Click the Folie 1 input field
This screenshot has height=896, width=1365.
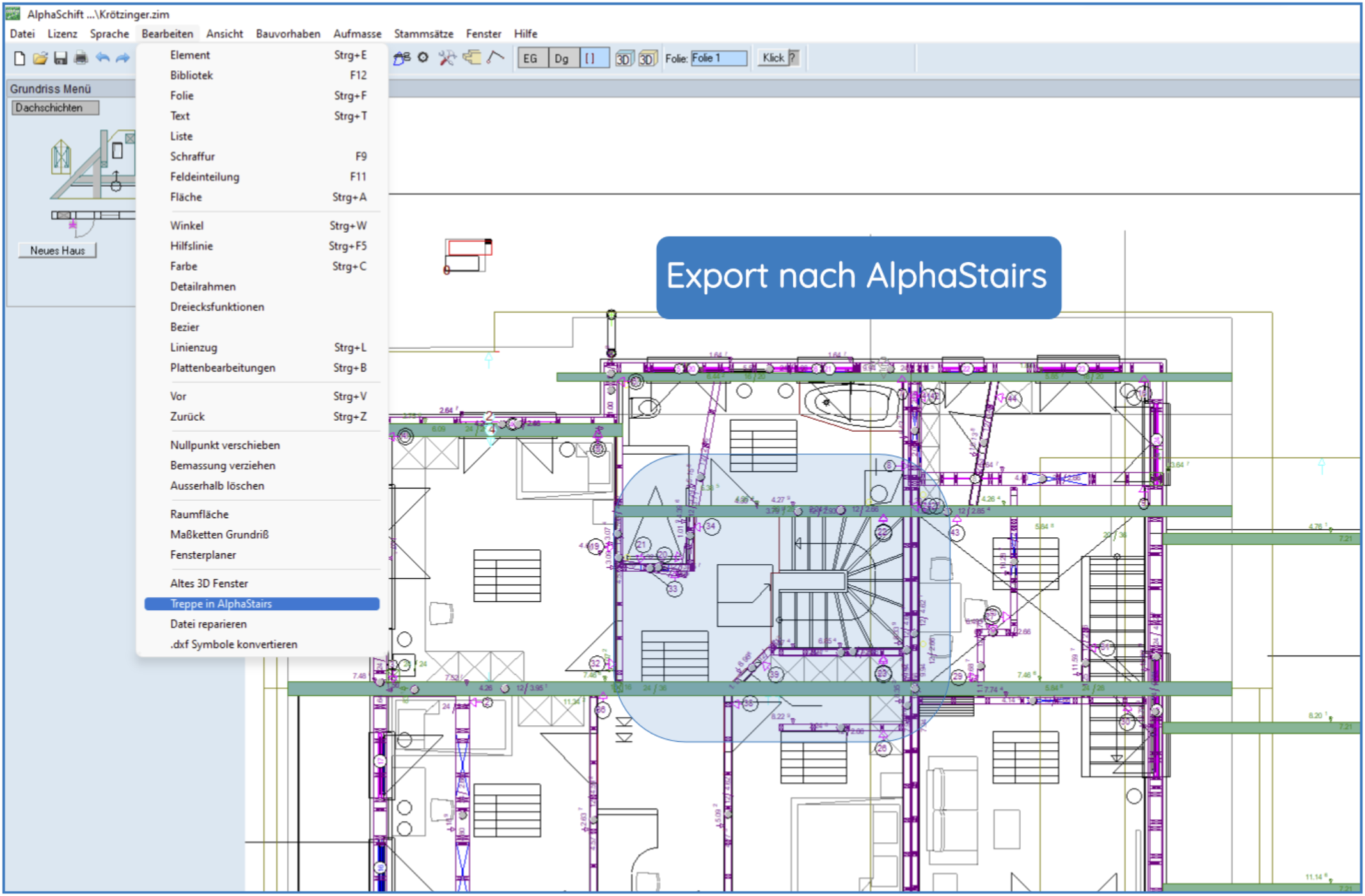click(718, 58)
